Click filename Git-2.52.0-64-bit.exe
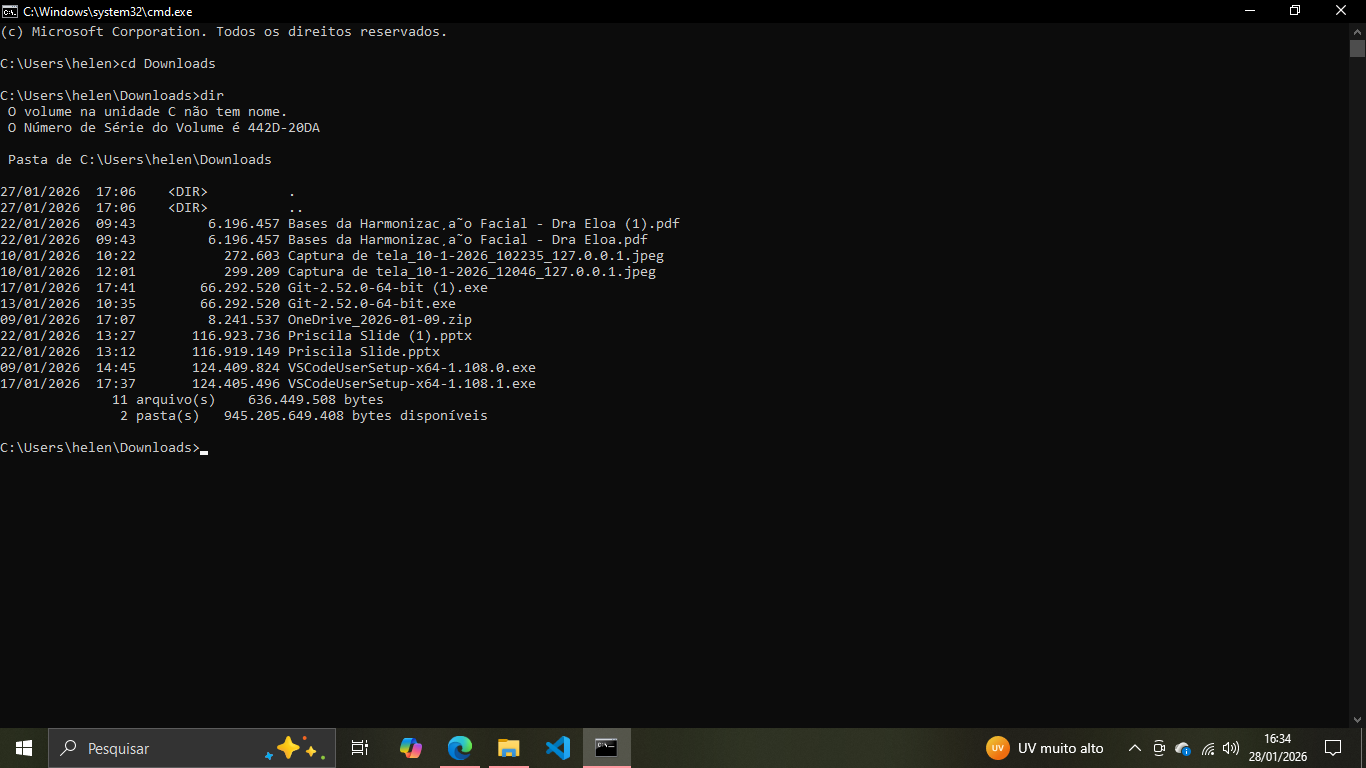This screenshot has height=768, width=1366. click(x=372, y=303)
